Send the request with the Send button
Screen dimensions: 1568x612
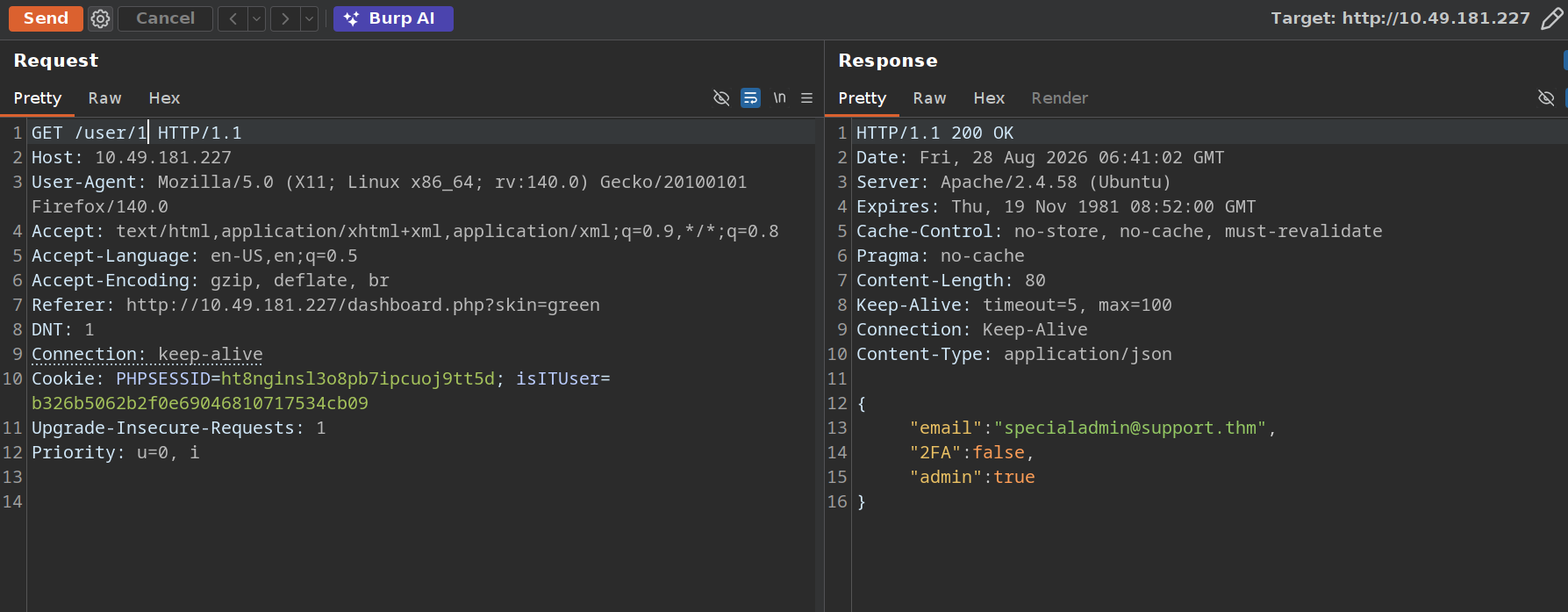tap(46, 18)
